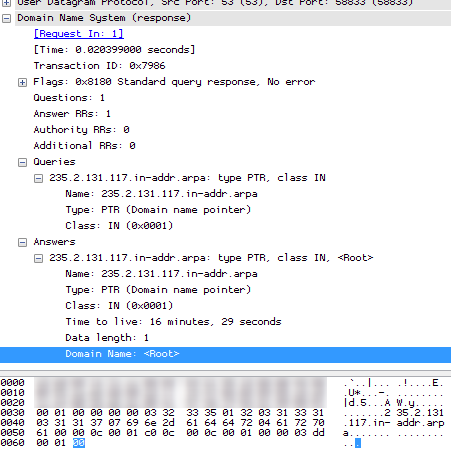Click hex offset 0030 row label

[12, 413]
